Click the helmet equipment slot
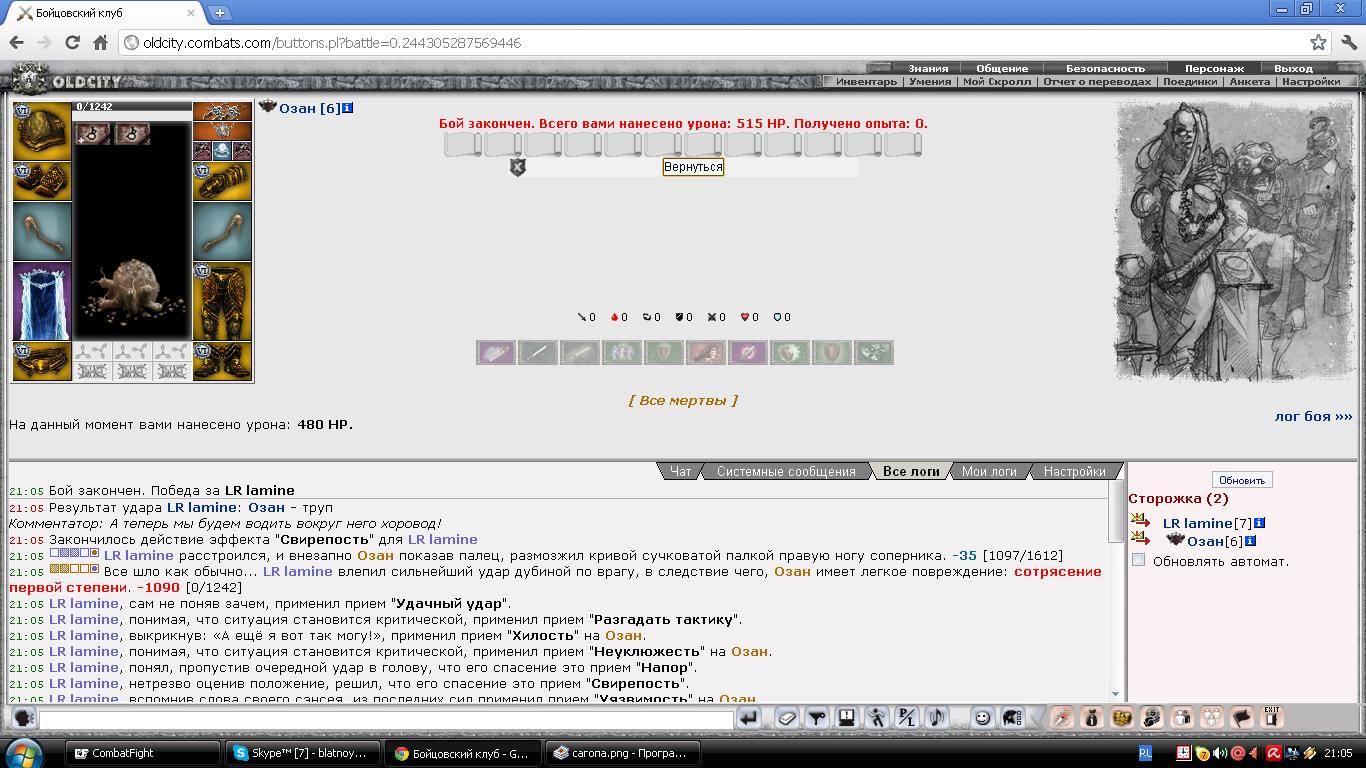Viewport: 1366px width, 768px height. coord(42,131)
